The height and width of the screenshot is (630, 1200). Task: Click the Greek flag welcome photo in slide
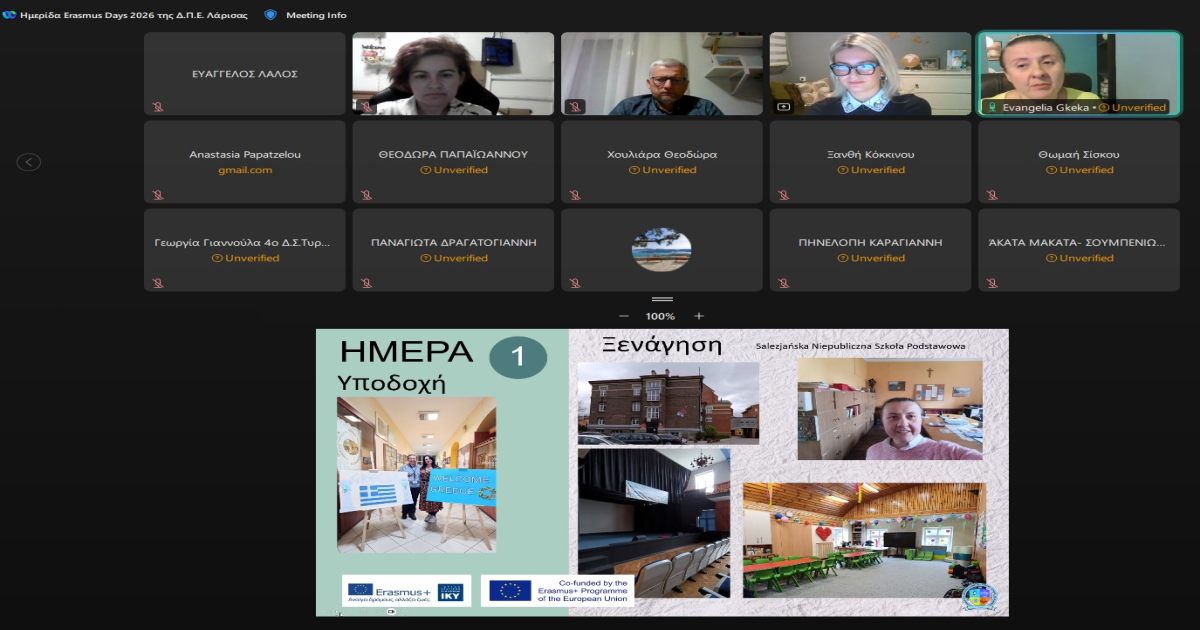[416, 474]
